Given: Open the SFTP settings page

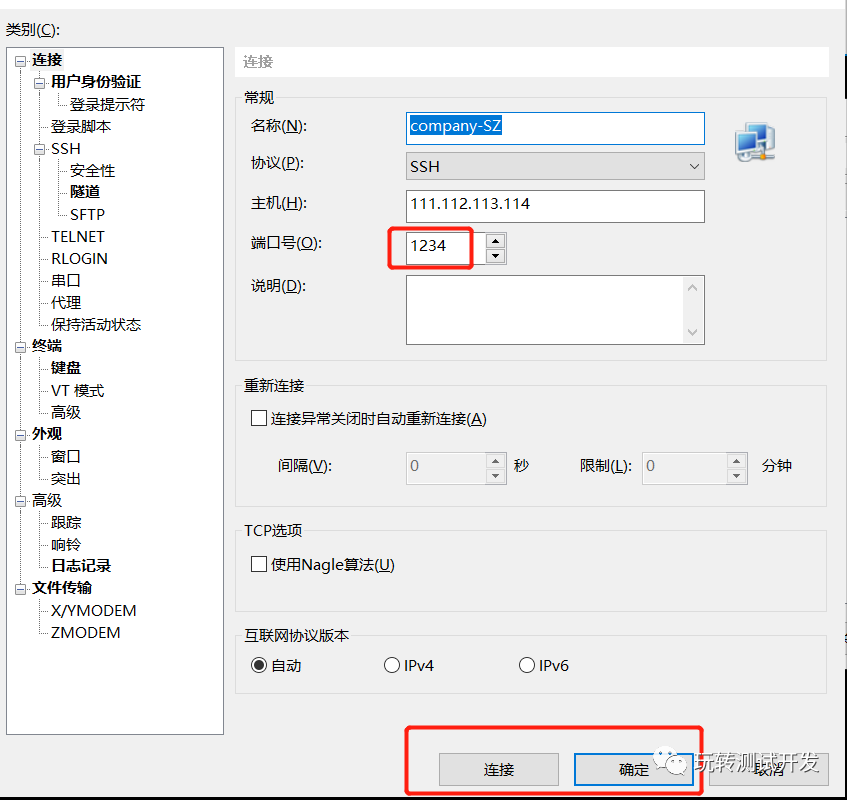Looking at the screenshot, I should [87, 214].
